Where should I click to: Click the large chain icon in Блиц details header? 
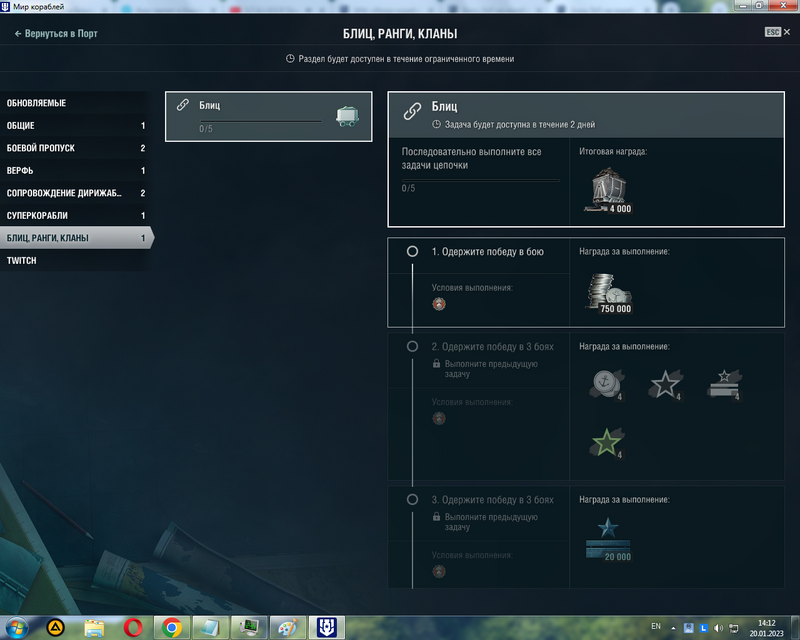pyautogui.click(x=412, y=111)
